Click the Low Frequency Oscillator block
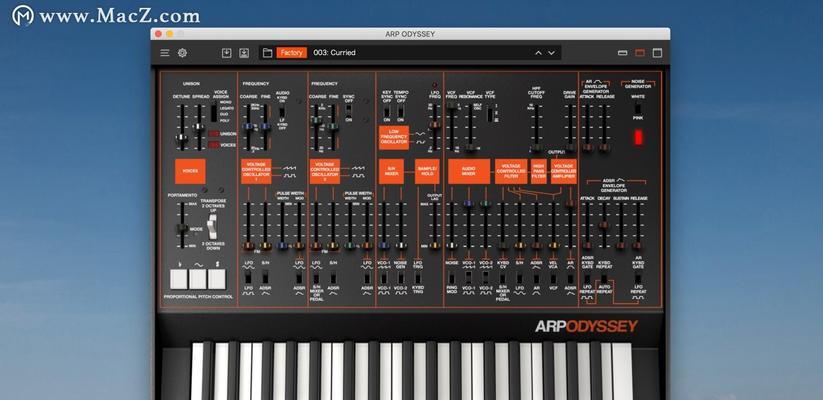 (x=394, y=138)
